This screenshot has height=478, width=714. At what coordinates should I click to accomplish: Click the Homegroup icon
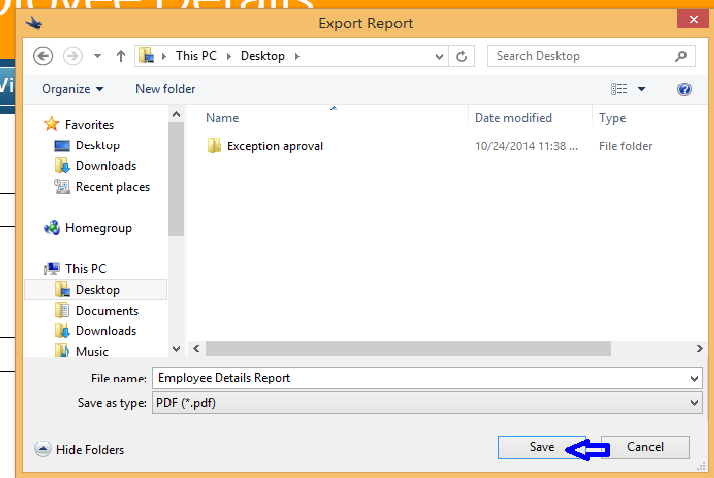point(52,228)
